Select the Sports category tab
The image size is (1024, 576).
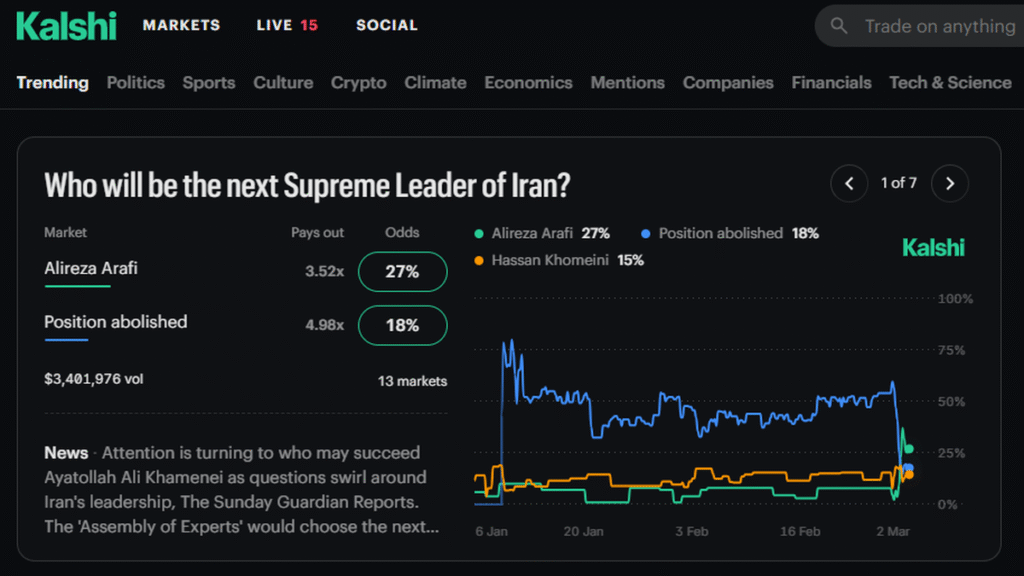(x=208, y=83)
